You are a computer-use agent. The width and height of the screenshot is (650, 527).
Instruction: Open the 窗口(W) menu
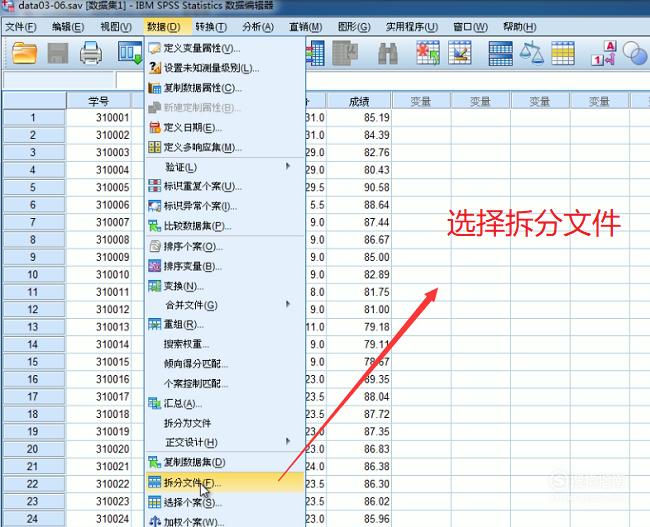471,27
